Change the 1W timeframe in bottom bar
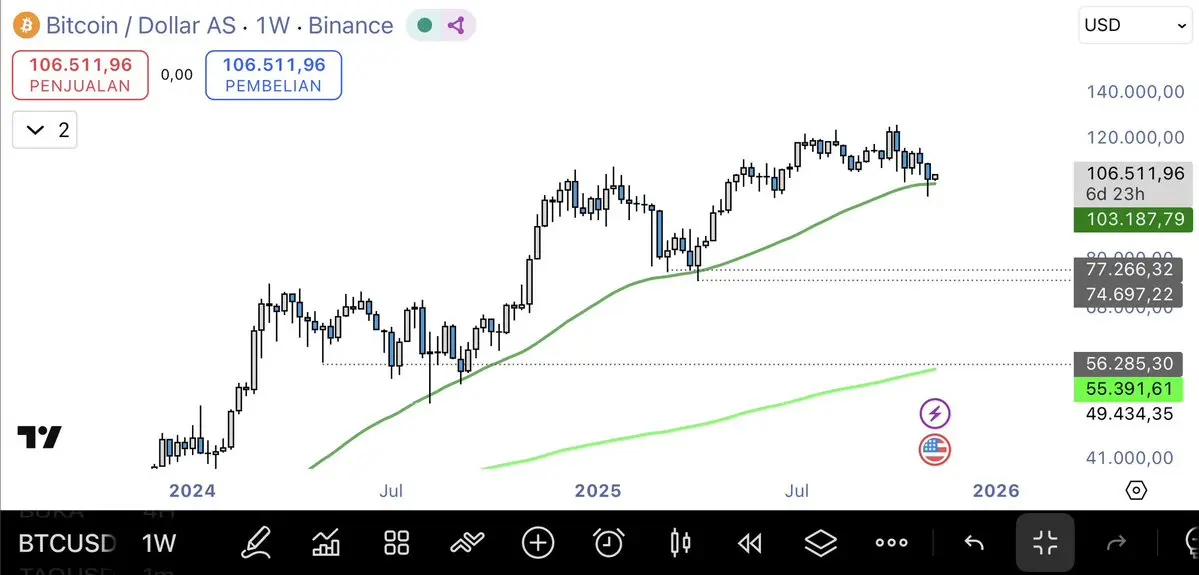This screenshot has height=575, width=1199. click(159, 544)
